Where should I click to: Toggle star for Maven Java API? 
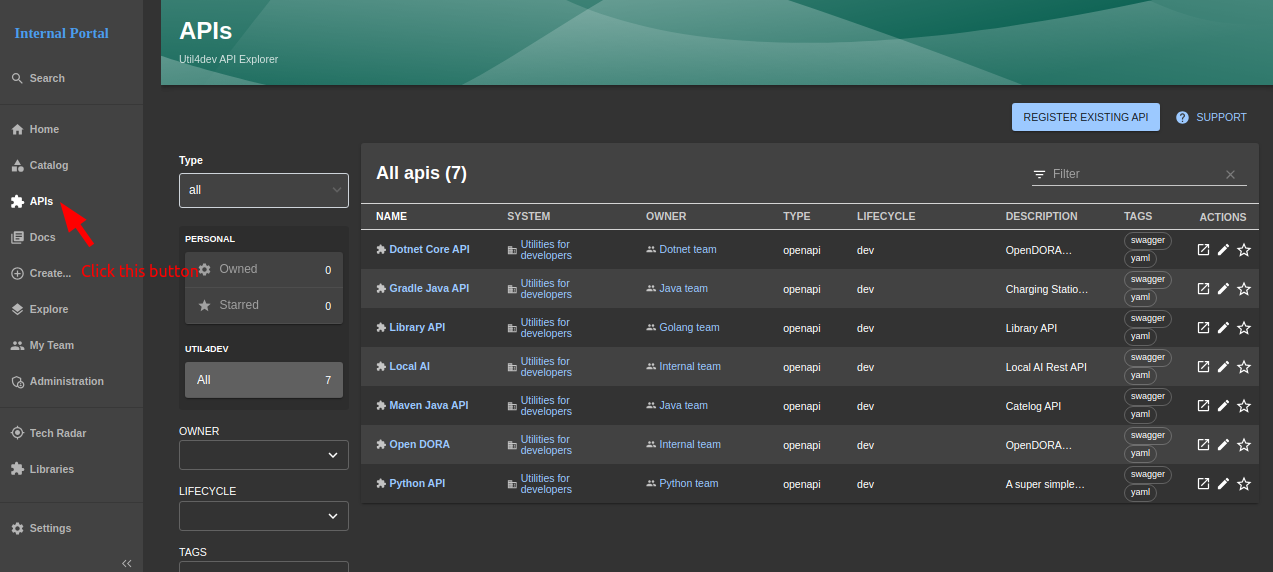pyautogui.click(x=1244, y=406)
